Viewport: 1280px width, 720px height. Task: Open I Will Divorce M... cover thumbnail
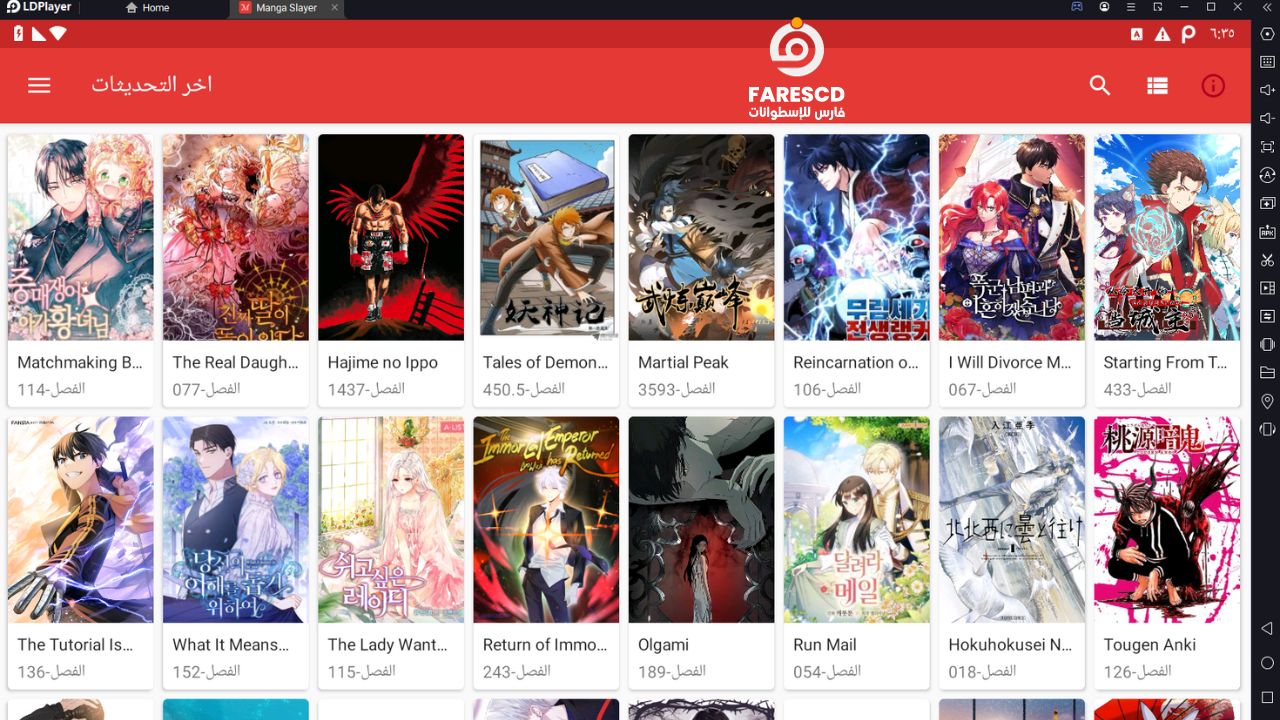1012,237
